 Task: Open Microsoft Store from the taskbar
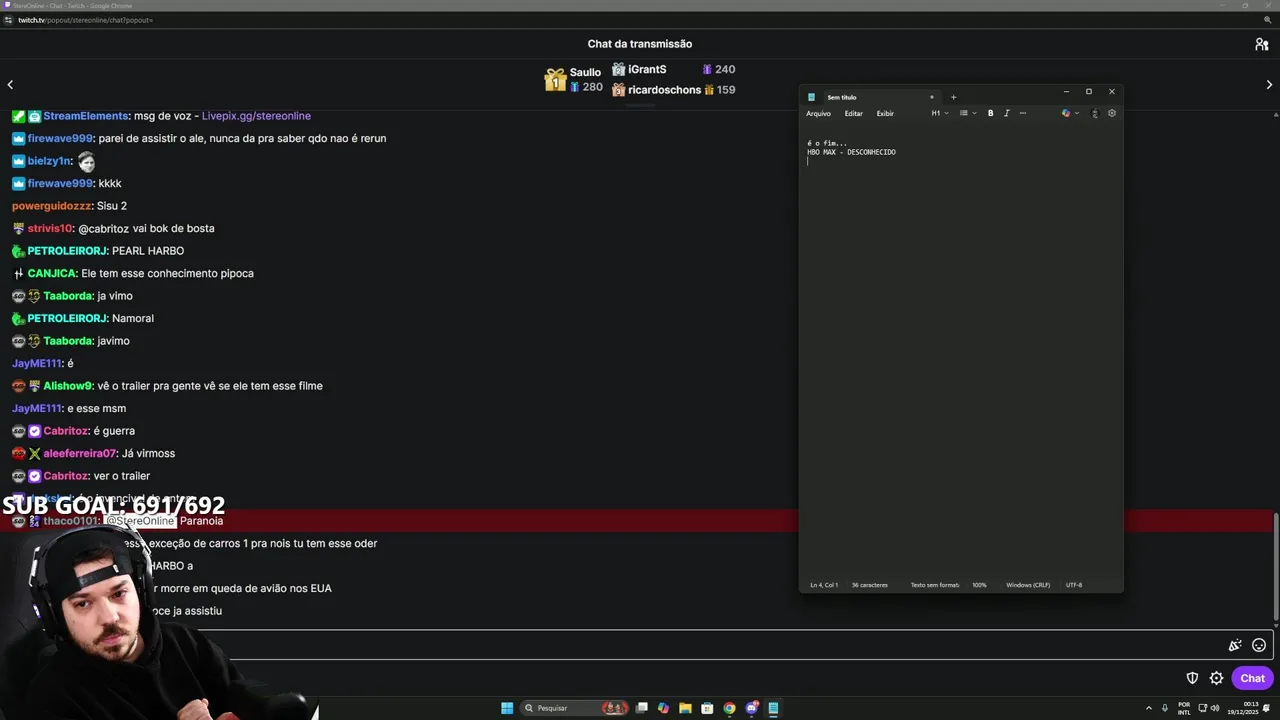(707, 708)
